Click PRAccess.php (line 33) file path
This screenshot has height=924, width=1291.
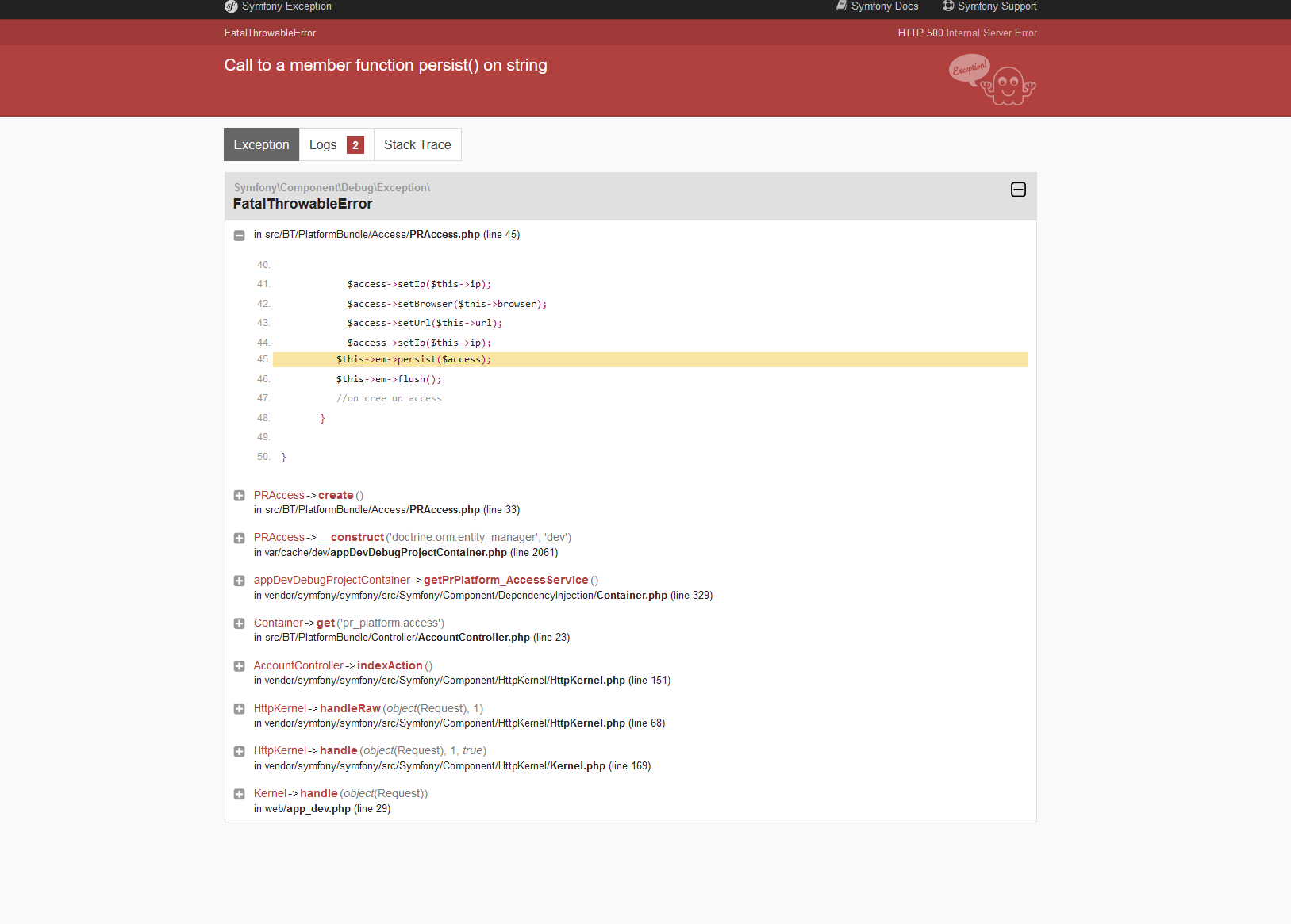point(386,510)
